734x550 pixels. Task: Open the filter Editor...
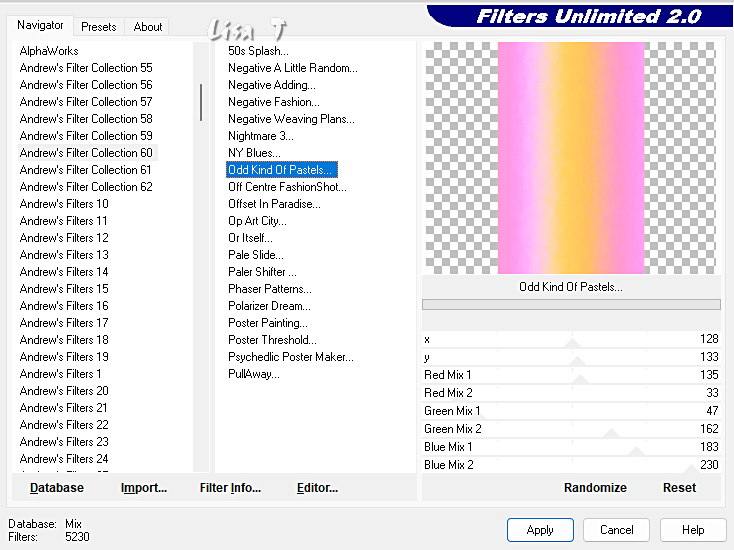[317, 488]
